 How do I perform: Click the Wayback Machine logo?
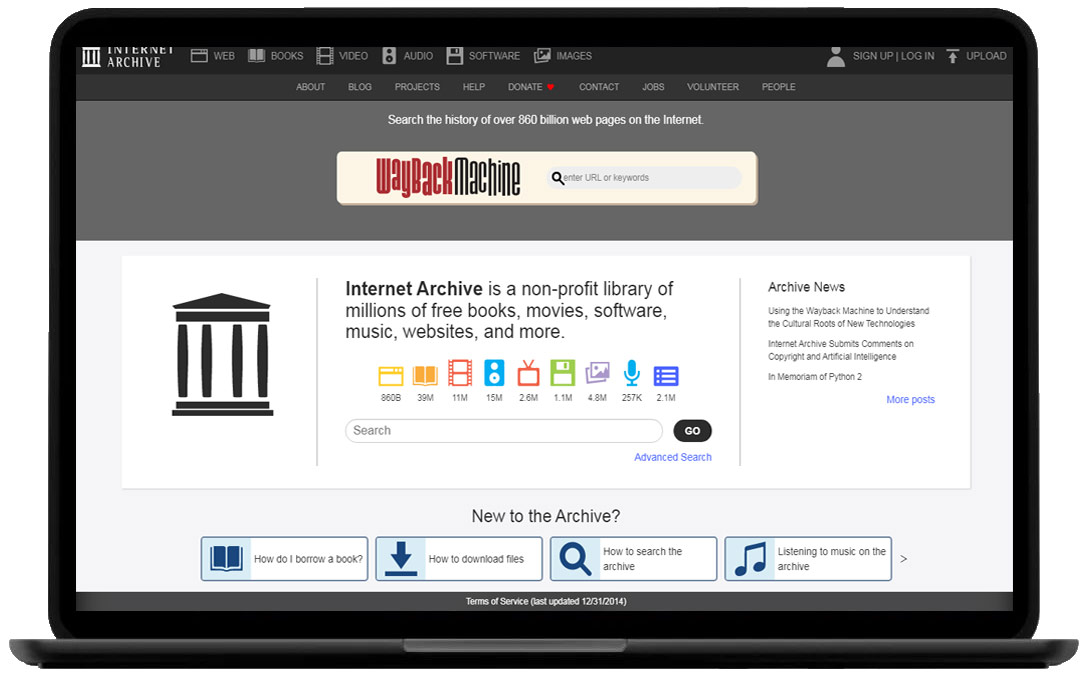coord(448,177)
